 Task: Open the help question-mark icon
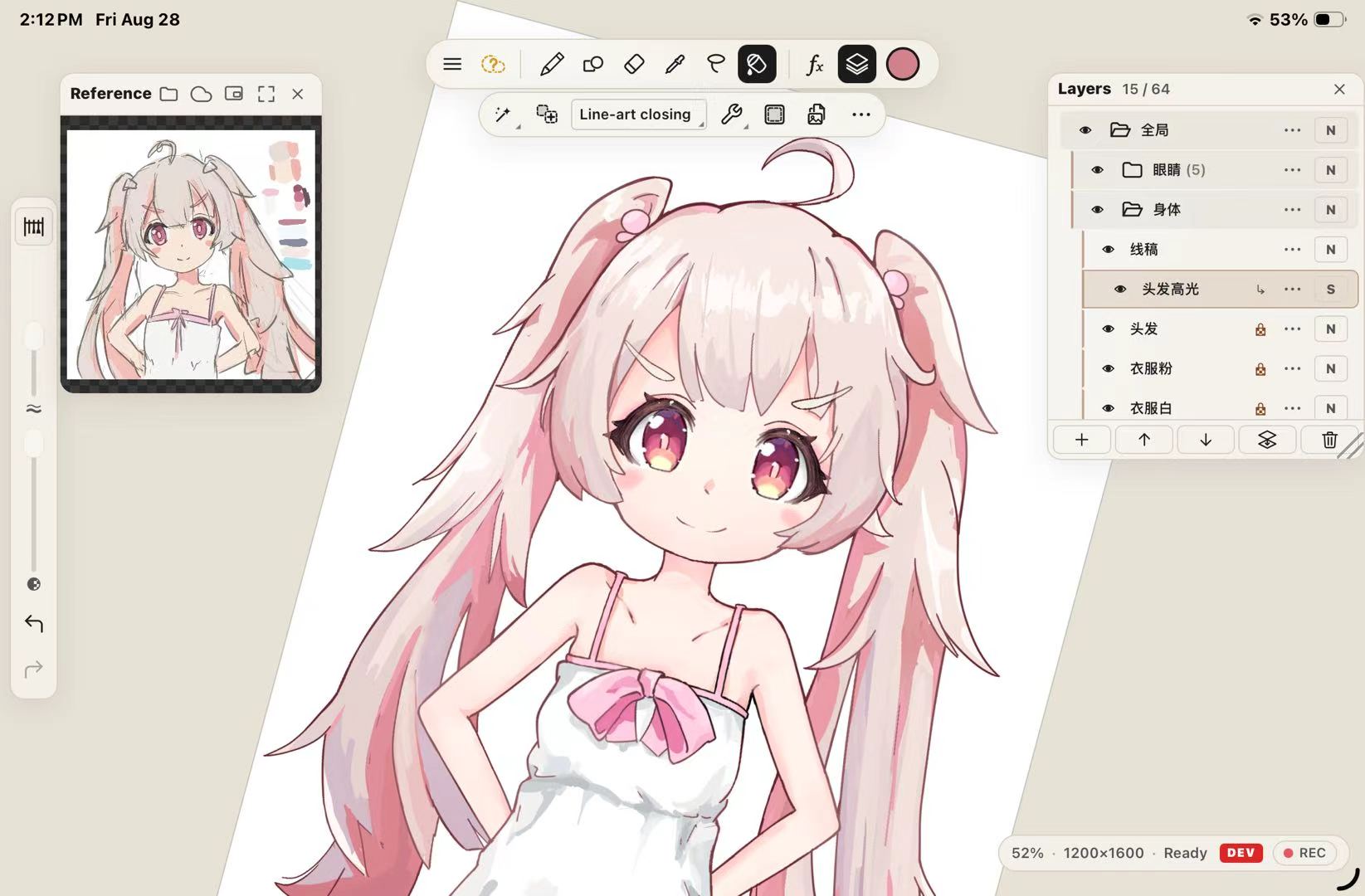[x=493, y=64]
